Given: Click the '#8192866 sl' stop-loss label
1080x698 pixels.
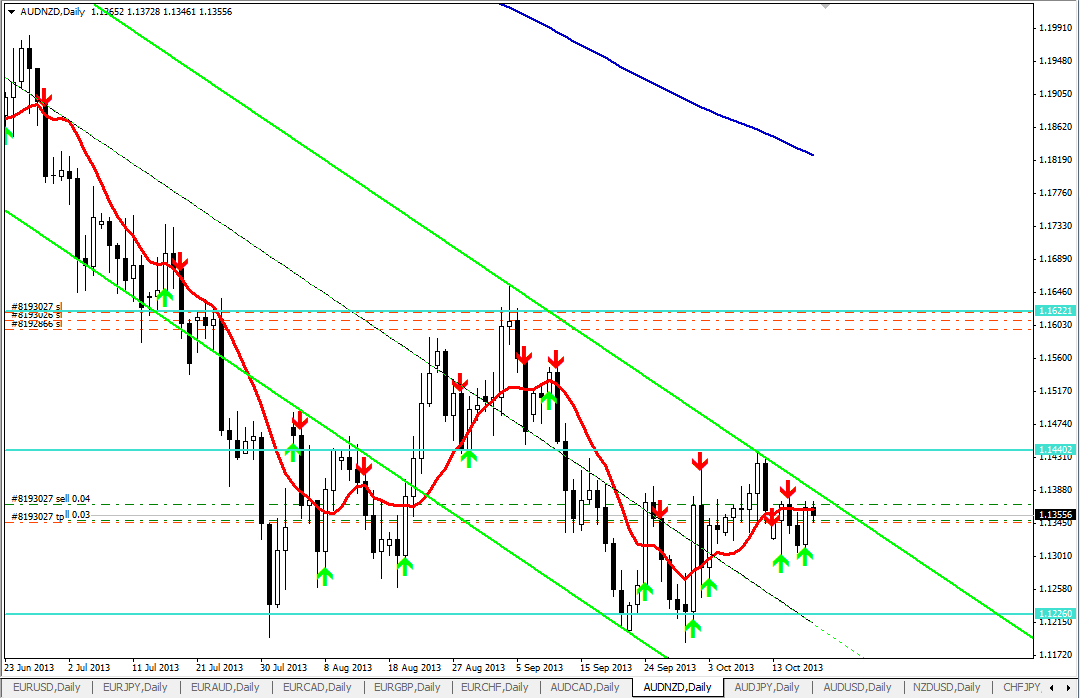Looking at the screenshot, I should (x=37, y=323).
